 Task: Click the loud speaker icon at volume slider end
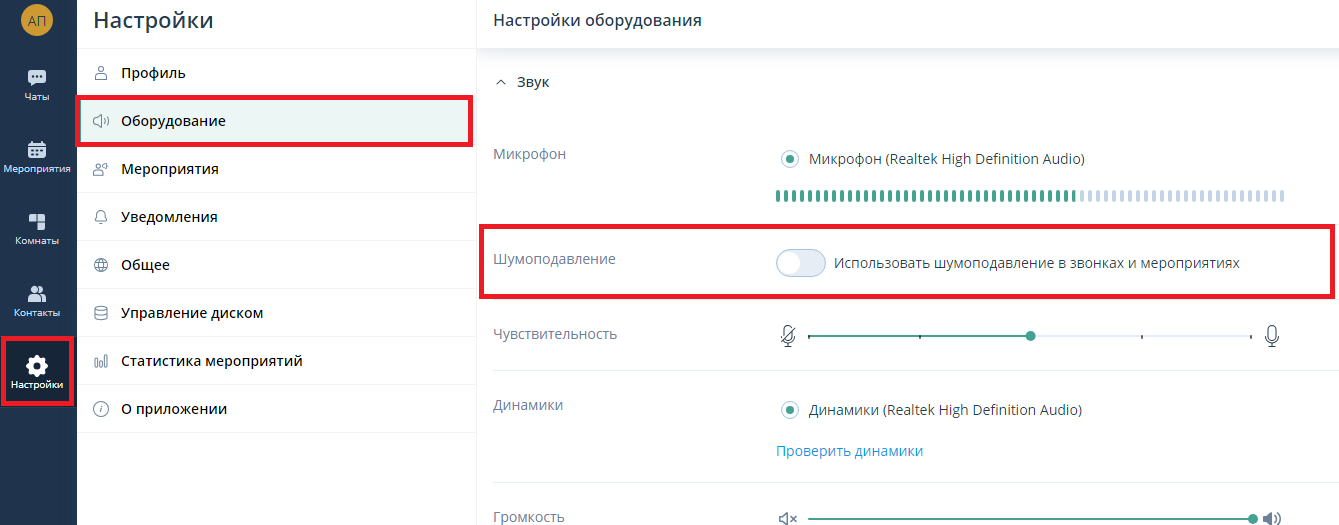(x=1272, y=519)
